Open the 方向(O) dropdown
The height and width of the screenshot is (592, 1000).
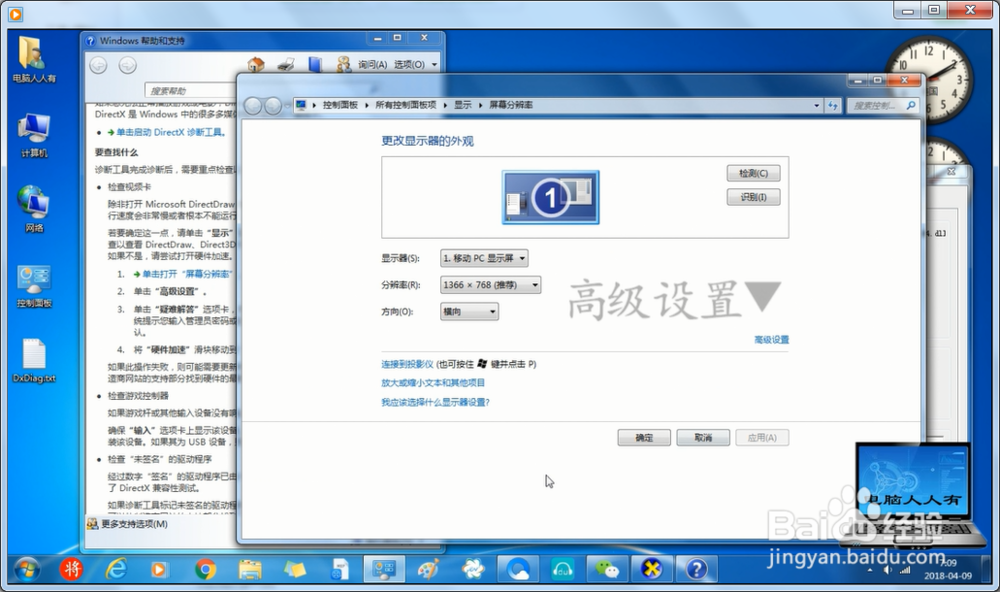(x=469, y=311)
